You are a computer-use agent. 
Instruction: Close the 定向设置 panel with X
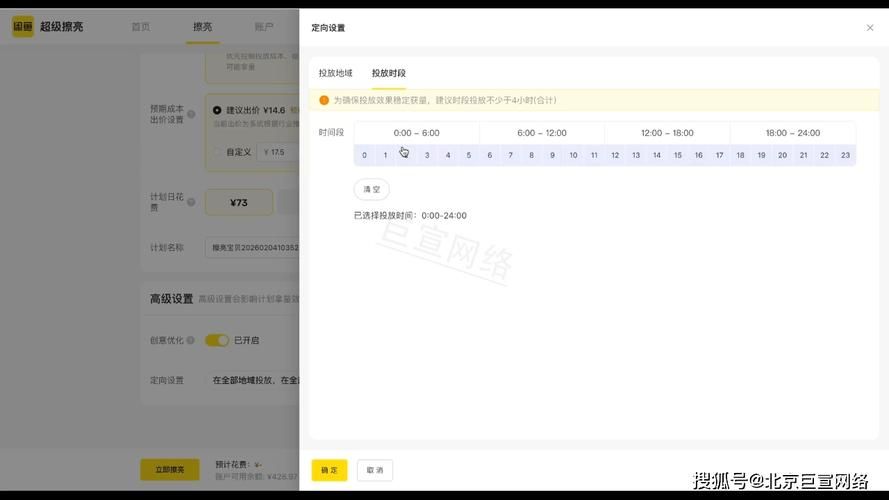tap(870, 28)
